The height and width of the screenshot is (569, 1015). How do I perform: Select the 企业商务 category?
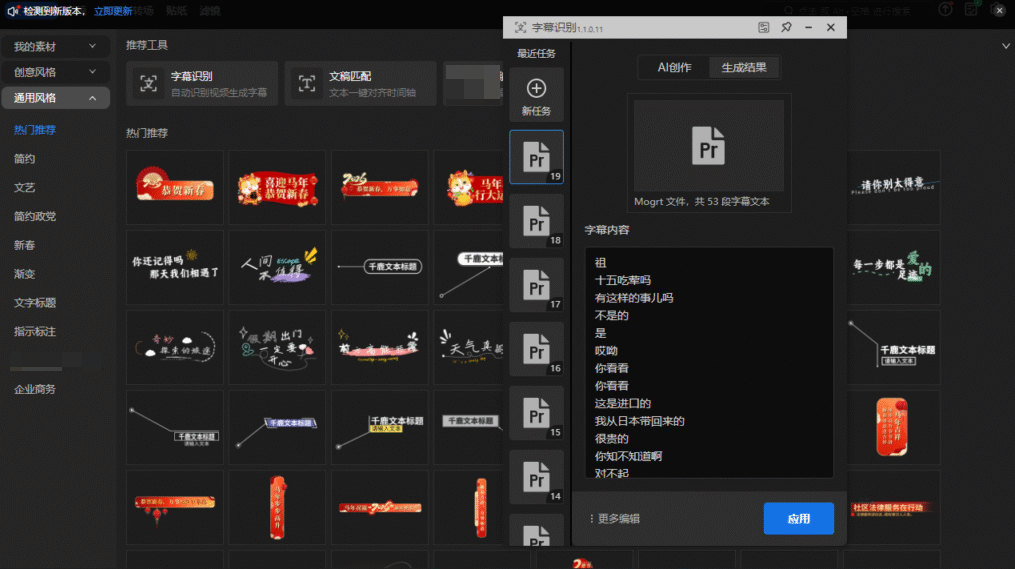point(35,389)
